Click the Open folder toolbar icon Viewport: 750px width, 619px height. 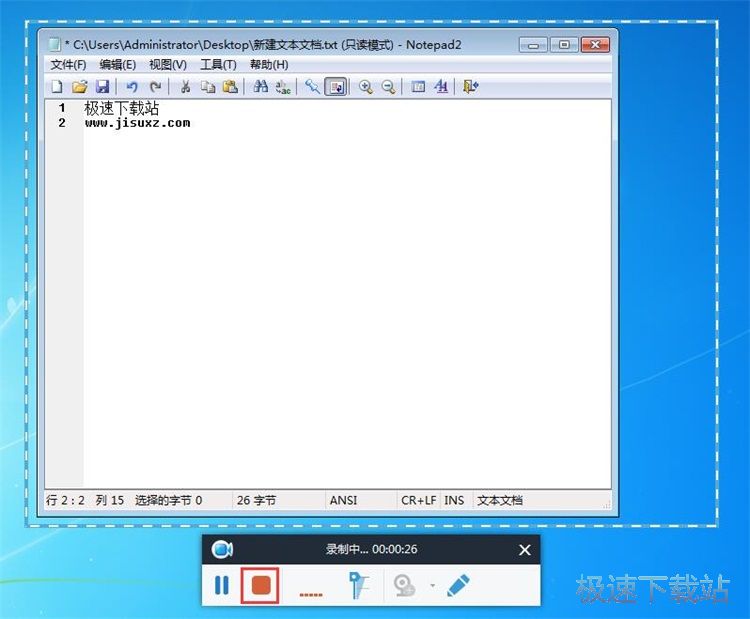point(80,87)
